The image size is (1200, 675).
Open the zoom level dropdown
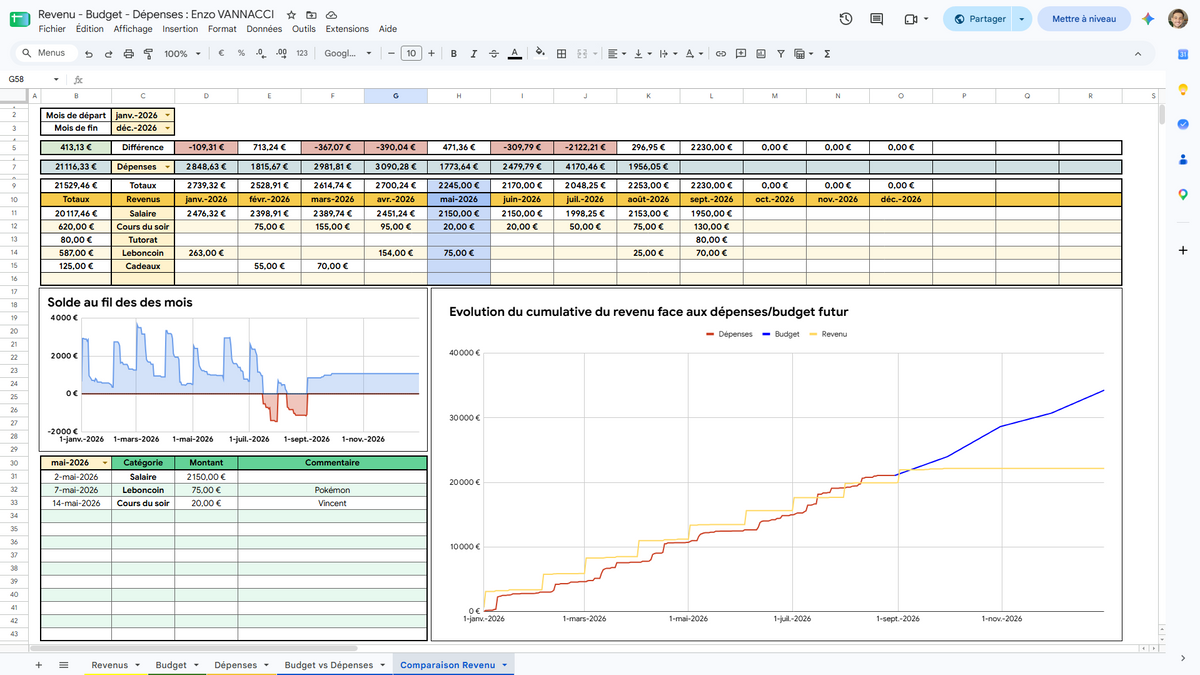click(x=182, y=54)
